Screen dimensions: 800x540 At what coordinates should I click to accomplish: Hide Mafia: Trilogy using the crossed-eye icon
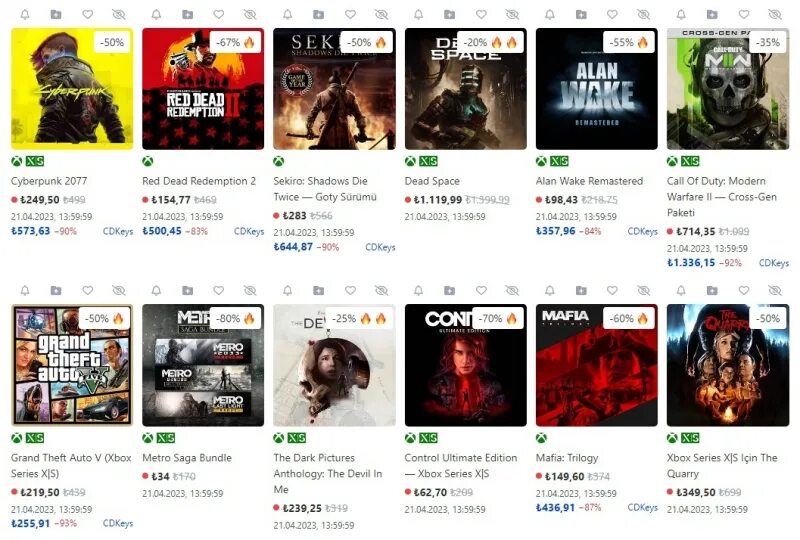(643, 290)
